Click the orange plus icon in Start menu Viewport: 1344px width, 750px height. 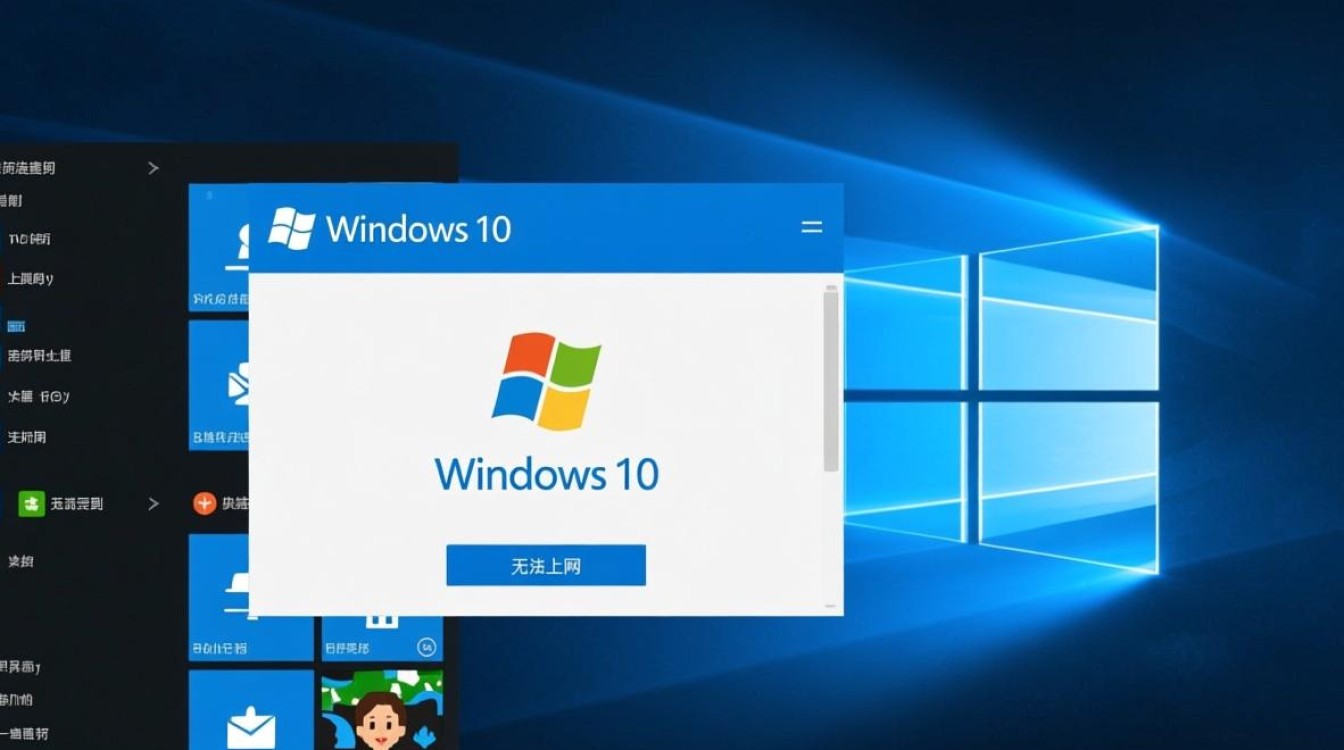coord(204,503)
